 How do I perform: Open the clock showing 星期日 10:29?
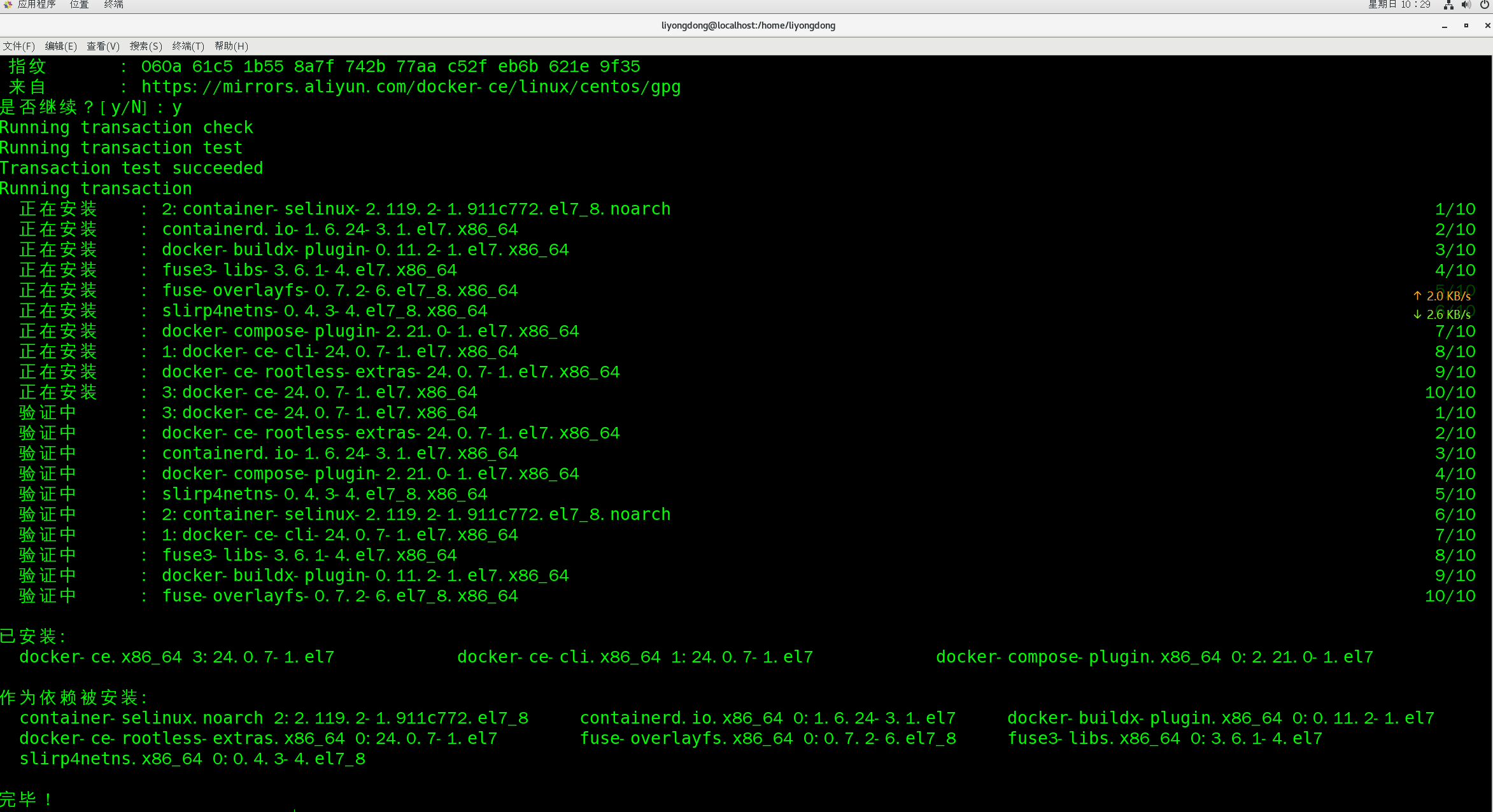tap(1399, 4)
